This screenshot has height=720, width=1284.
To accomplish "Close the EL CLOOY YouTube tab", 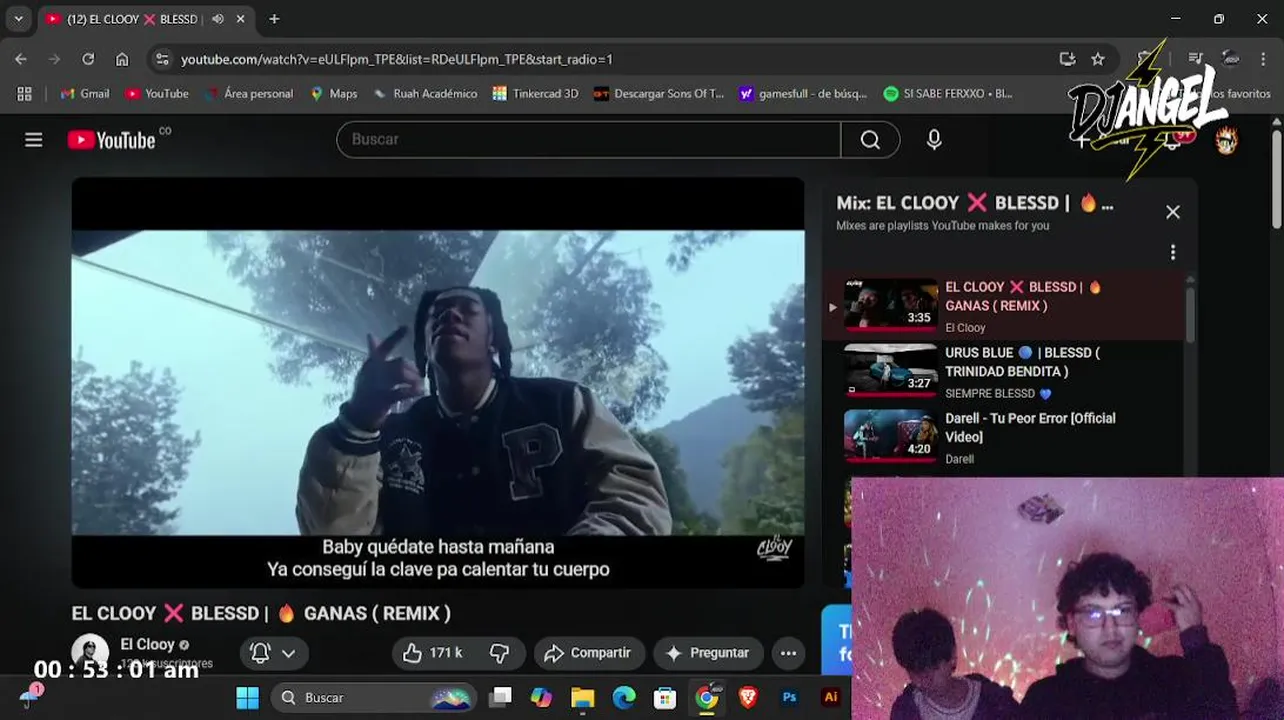I will click(x=241, y=19).
